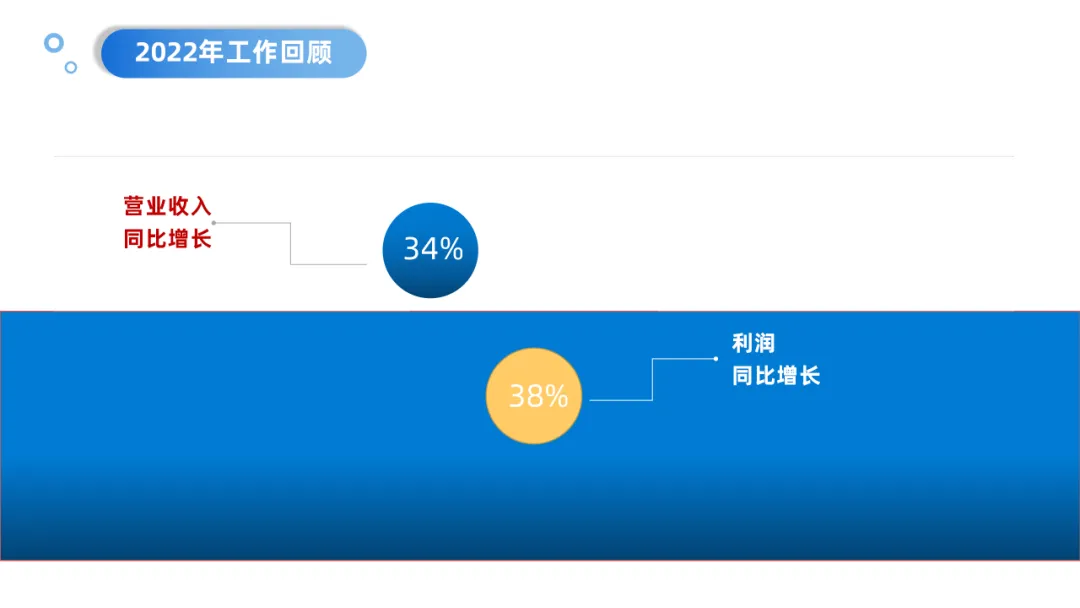Select the thin horizontal divider line
Screen dimensions: 1080x608
coord(534,156)
